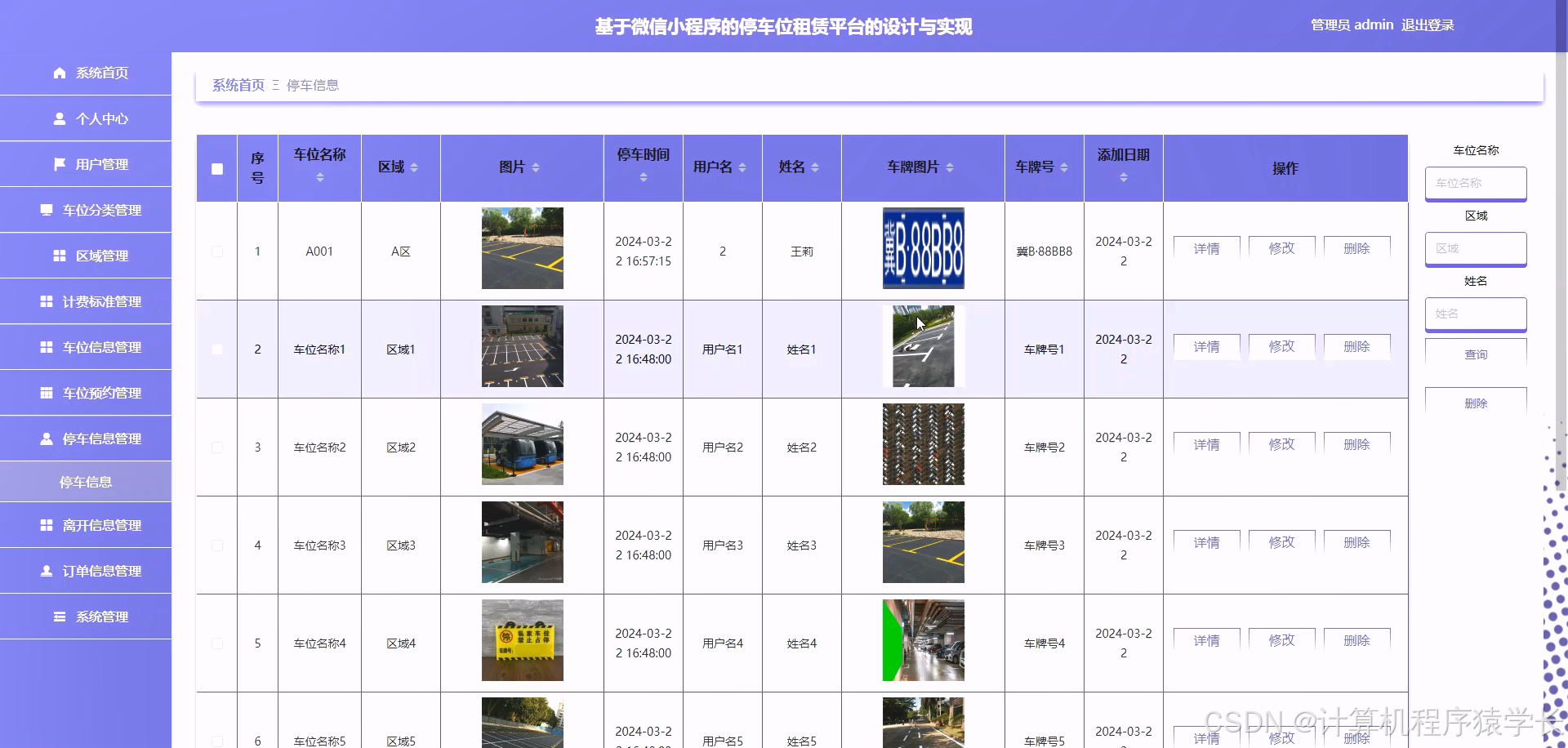Check the row 2 车位名称1 checkbox
Screen dimensions: 1568x748
(217, 350)
